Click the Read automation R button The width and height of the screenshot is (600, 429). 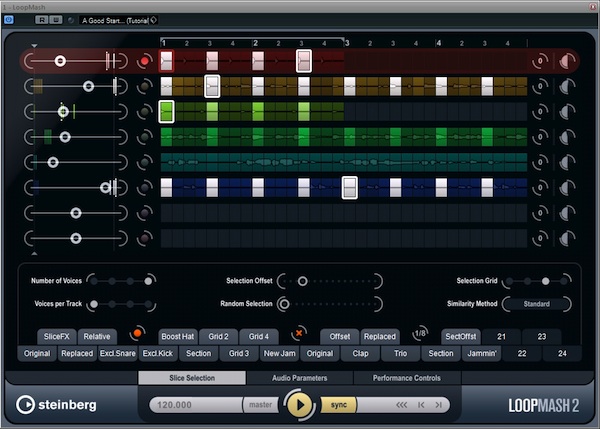pyautogui.click(x=42, y=20)
